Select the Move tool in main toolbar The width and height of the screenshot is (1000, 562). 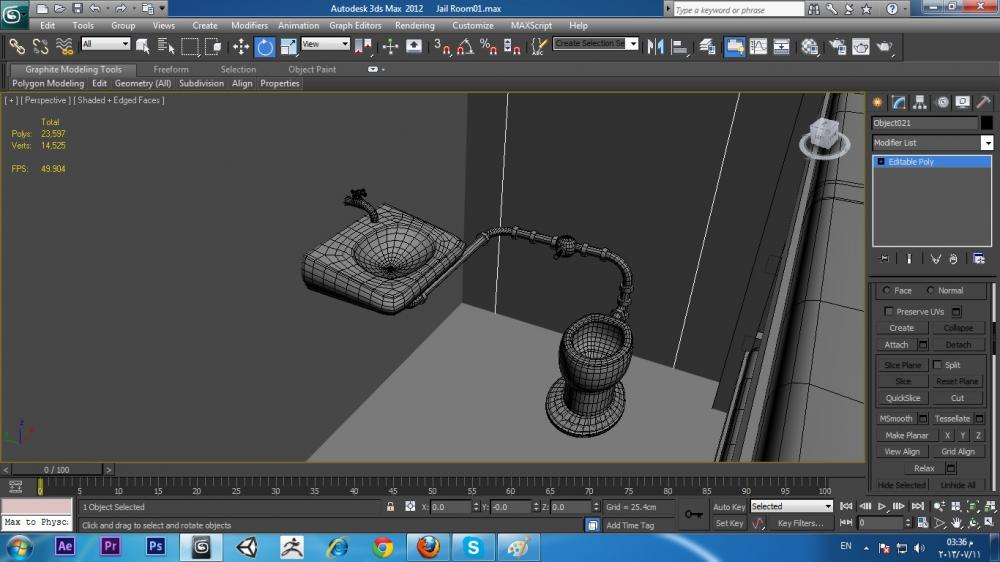[241, 46]
